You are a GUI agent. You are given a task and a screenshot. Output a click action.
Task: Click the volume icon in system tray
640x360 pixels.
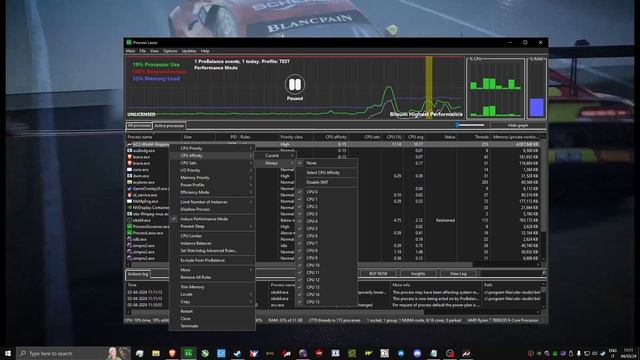pos(595,353)
